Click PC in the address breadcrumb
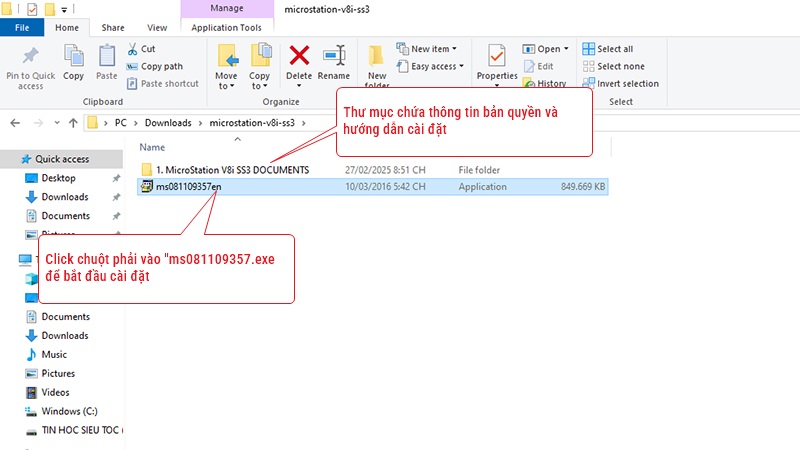The height and width of the screenshot is (450, 800). point(120,123)
